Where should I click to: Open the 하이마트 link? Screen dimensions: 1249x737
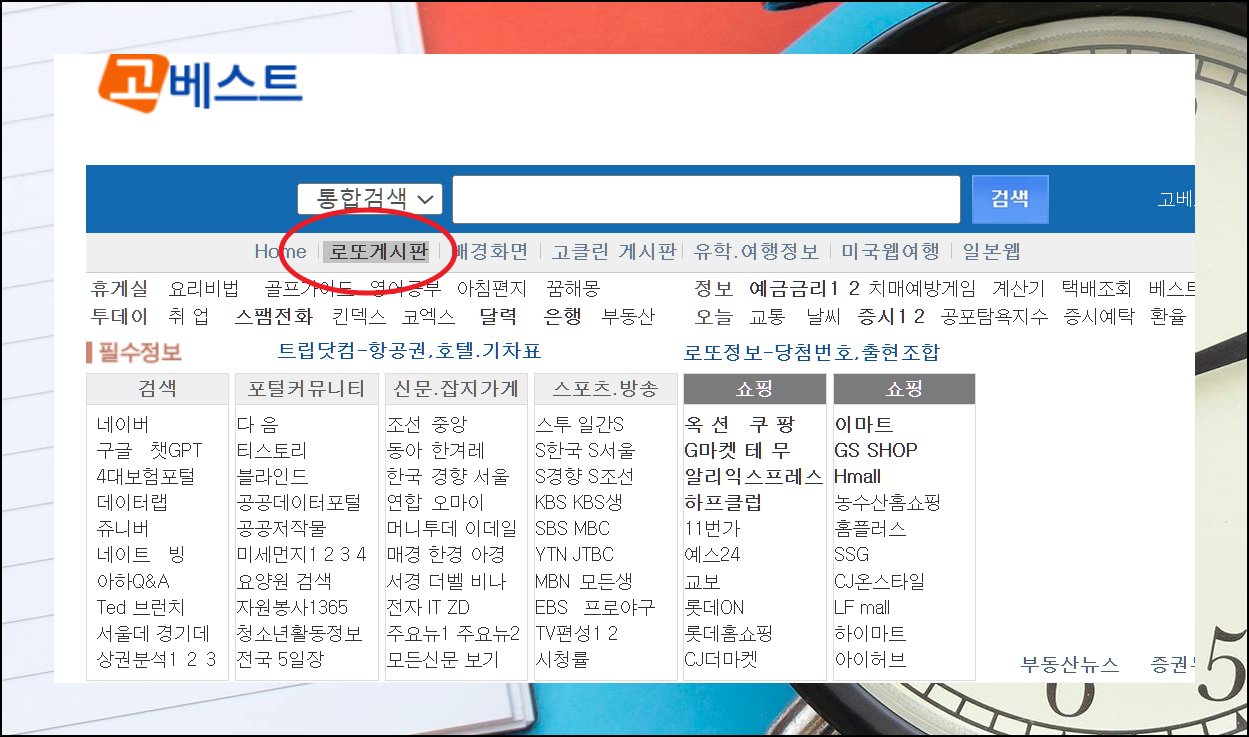coord(870,634)
